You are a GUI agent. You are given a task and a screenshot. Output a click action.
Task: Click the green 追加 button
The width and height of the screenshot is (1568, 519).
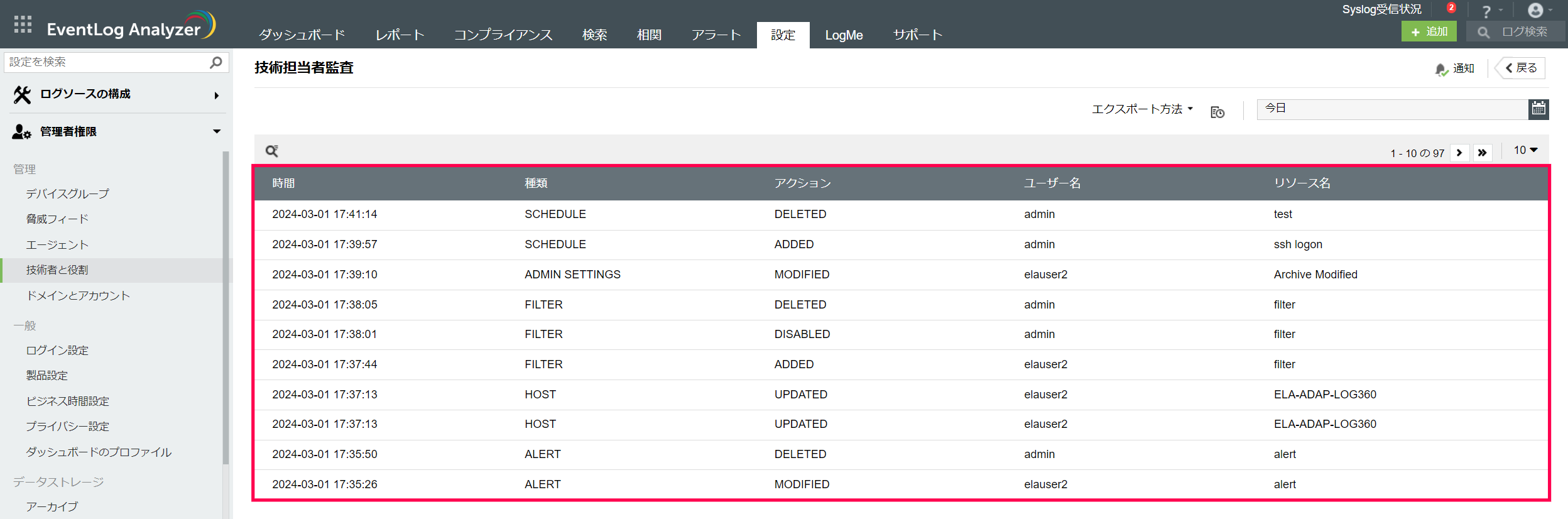click(x=1429, y=31)
